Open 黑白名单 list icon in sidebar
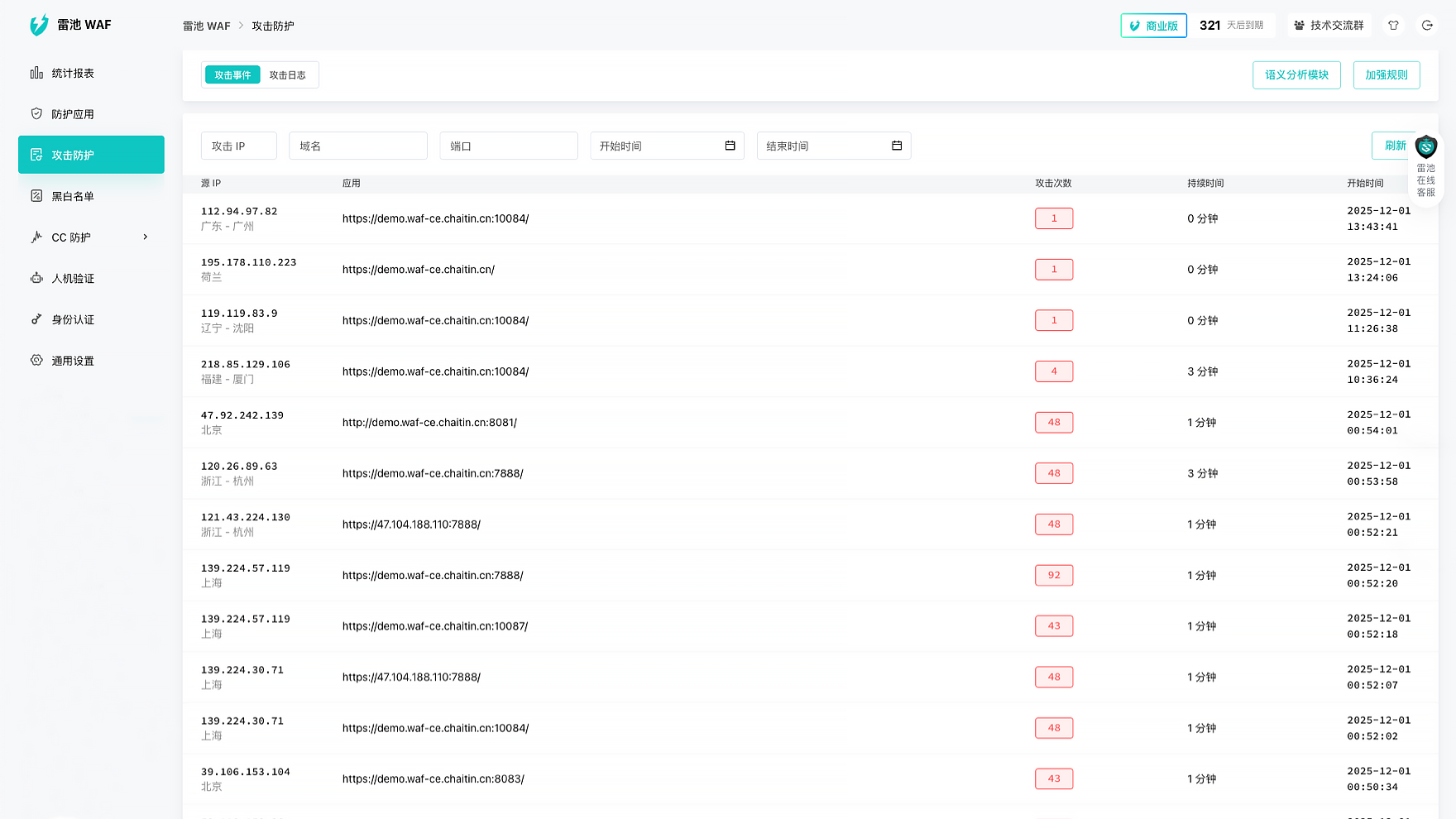 (36, 196)
